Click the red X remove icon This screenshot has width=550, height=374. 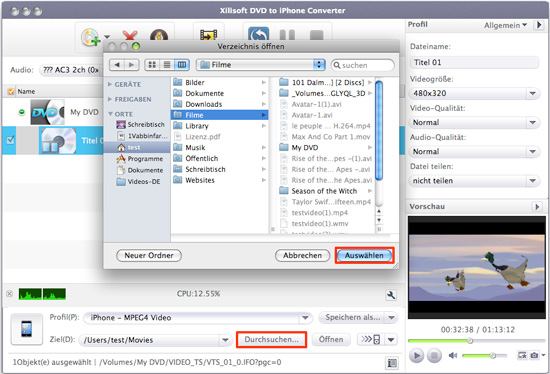pos(130,36)
